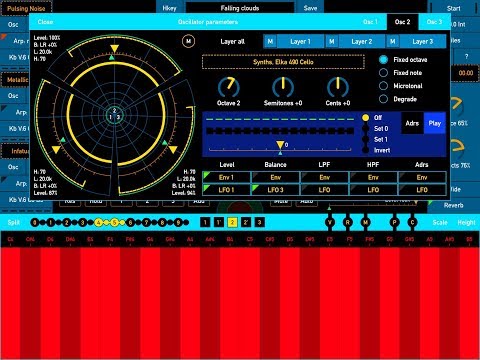Open the LPF Env selector
Image resolution: width=480 pixels, height=360 pixels.
[324, 177]
